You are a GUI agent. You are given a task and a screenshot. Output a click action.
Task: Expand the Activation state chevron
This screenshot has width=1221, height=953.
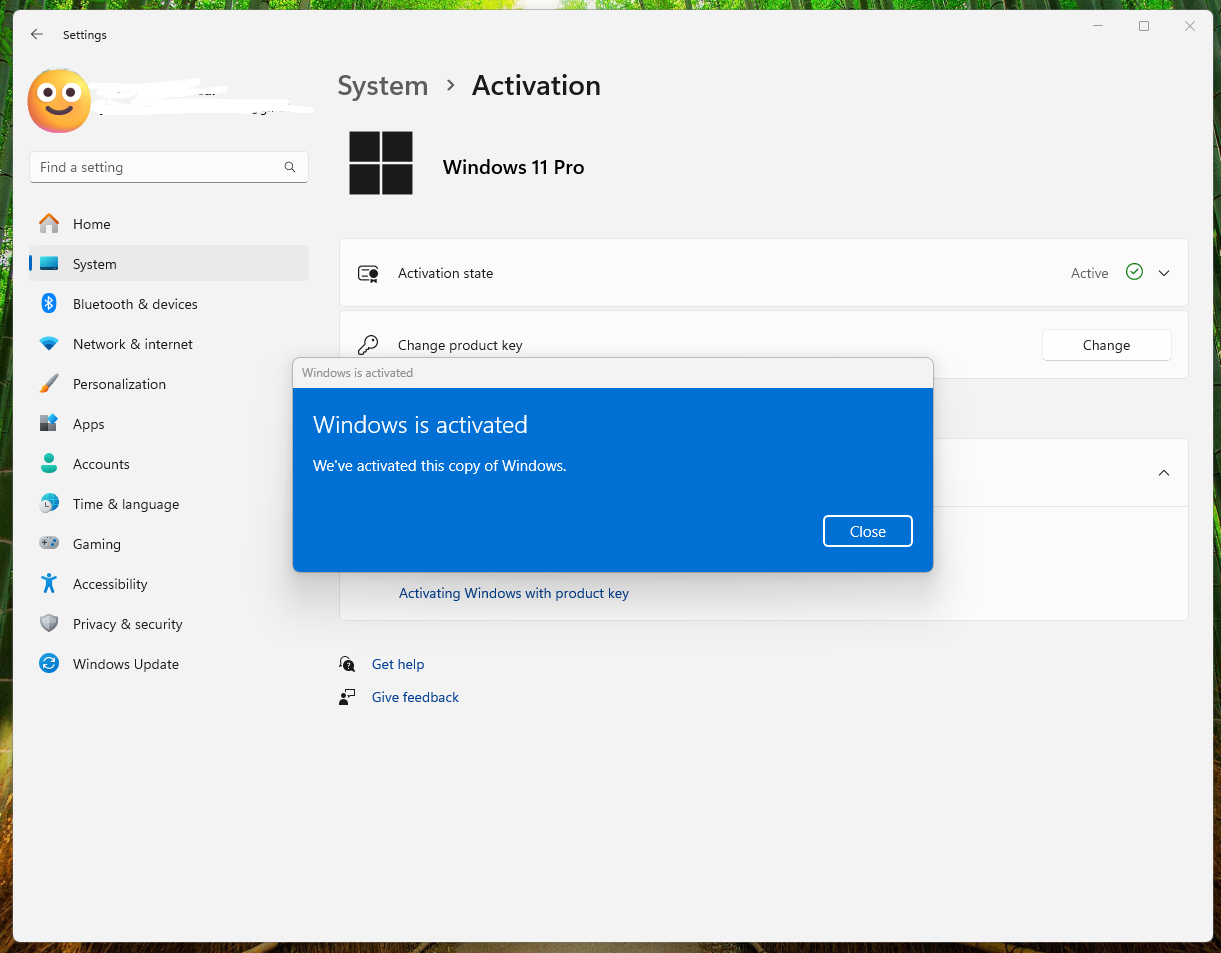coord(1164,273)
